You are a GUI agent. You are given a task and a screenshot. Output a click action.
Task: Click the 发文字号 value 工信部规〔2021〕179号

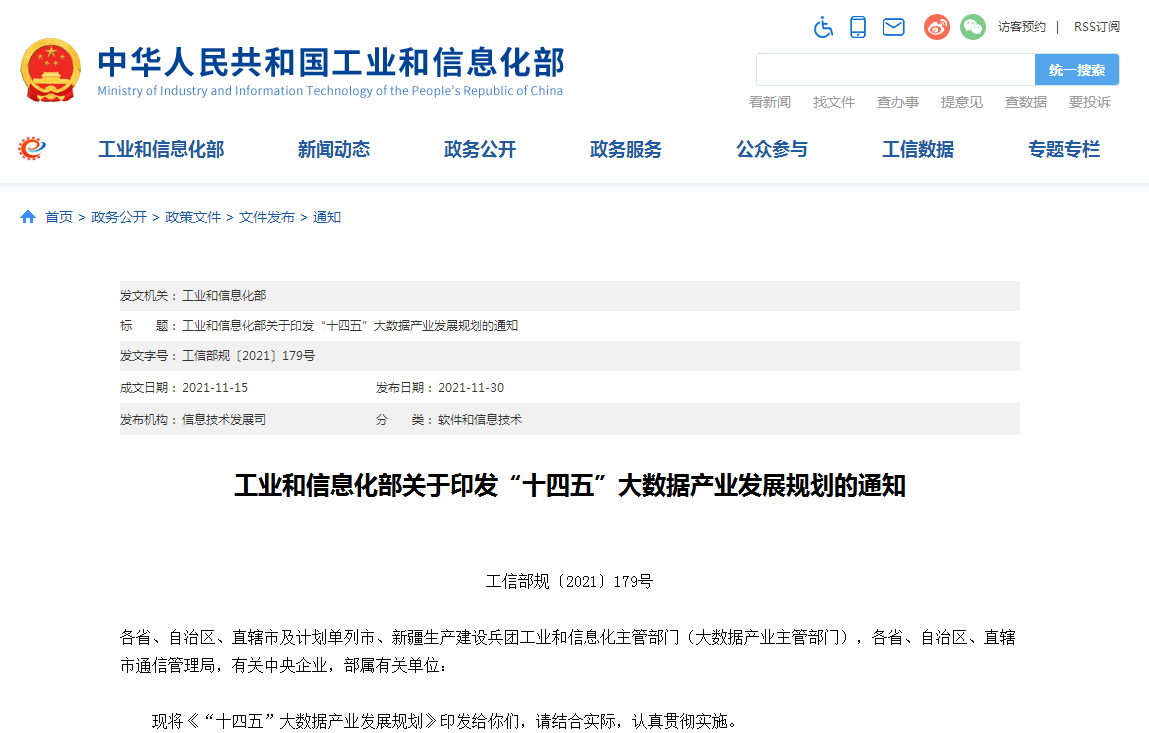click(x=248, y=356)
